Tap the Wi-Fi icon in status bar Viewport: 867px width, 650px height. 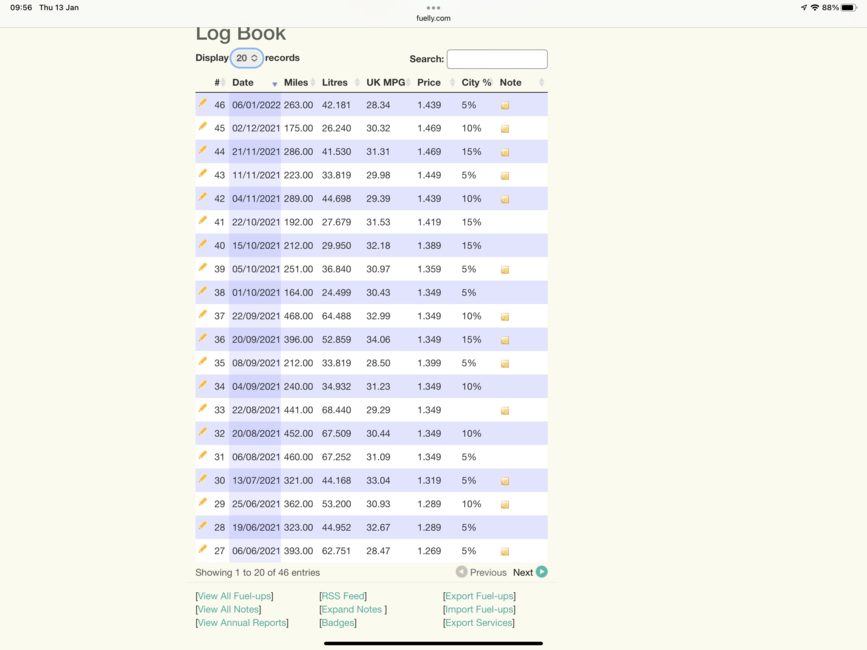click(814, 8)
